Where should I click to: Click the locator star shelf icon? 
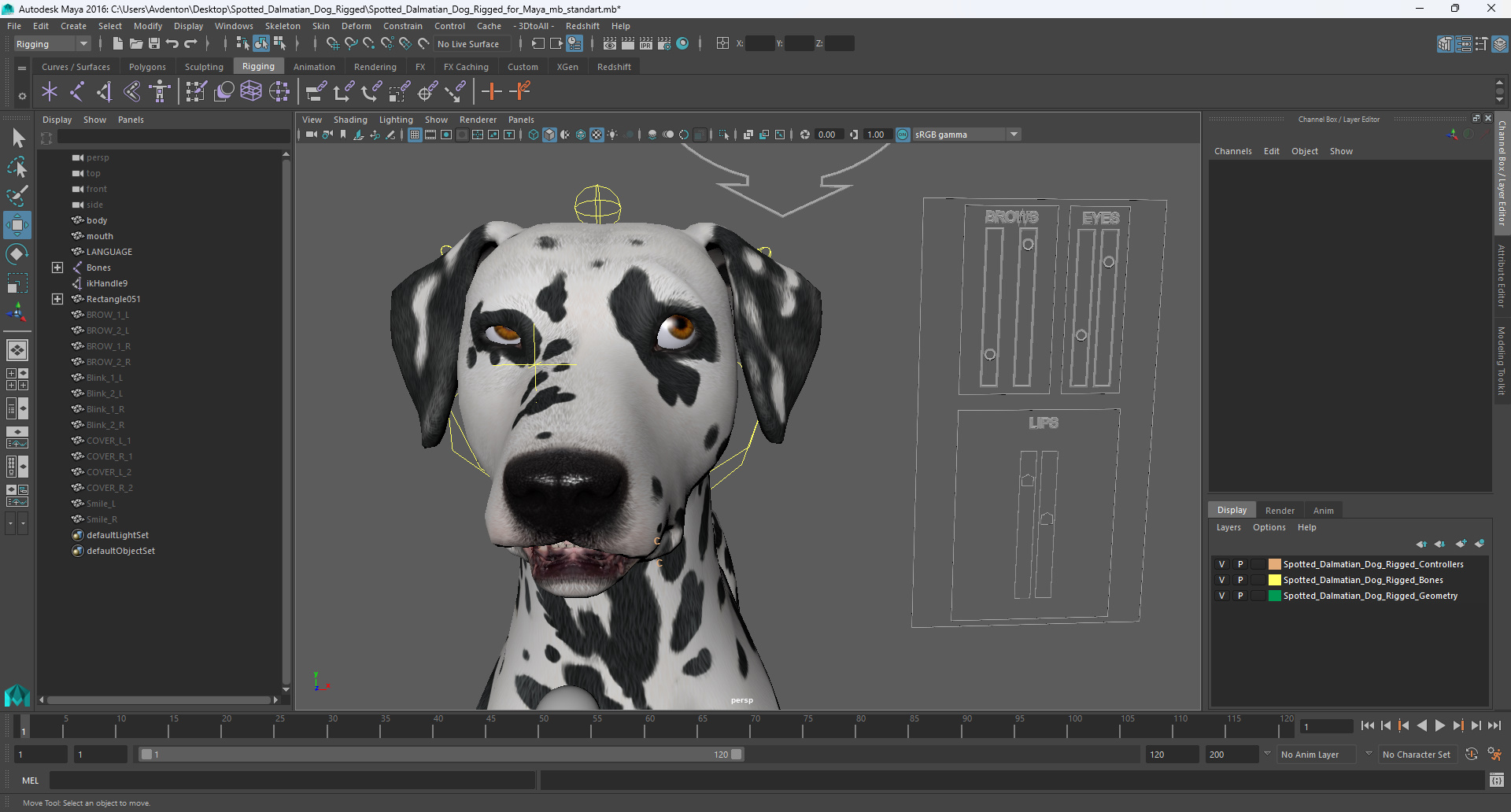coord(50,92)
